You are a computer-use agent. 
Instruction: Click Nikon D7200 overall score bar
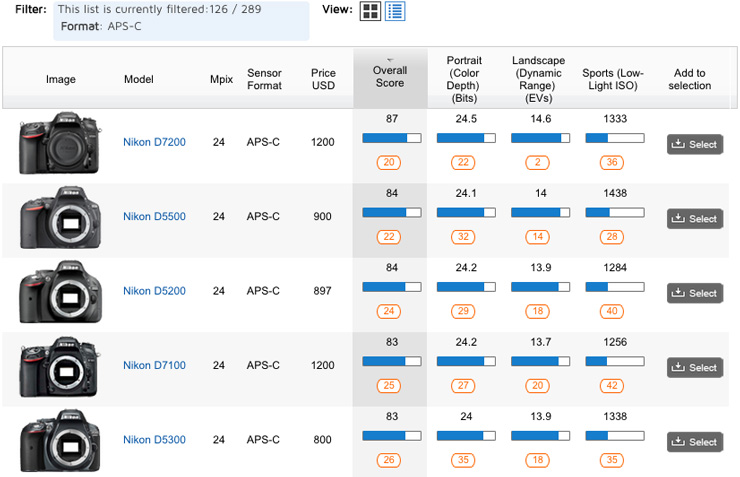(391, 138)
